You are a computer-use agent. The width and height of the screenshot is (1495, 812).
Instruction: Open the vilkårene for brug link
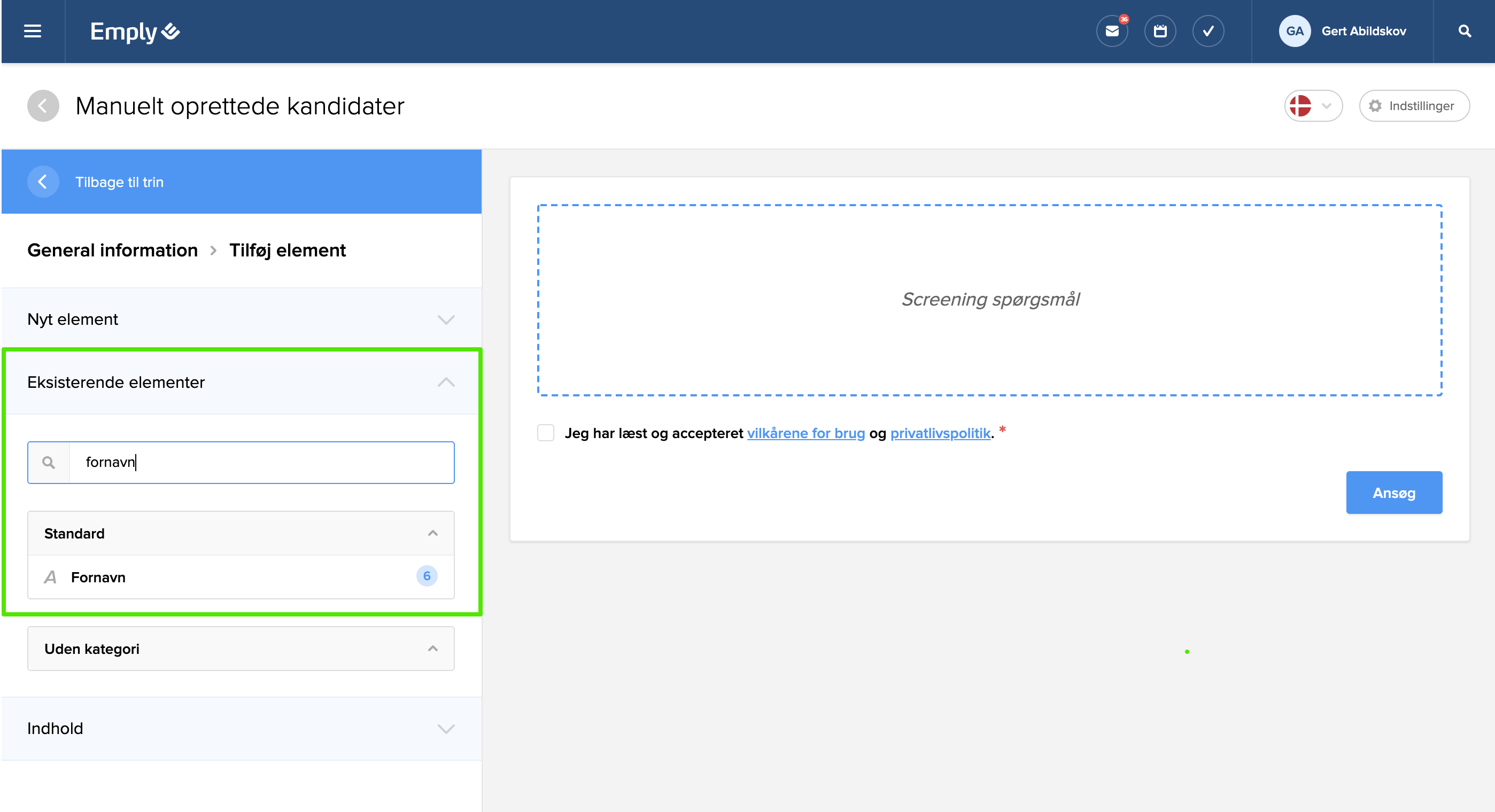tap(805, 433)
